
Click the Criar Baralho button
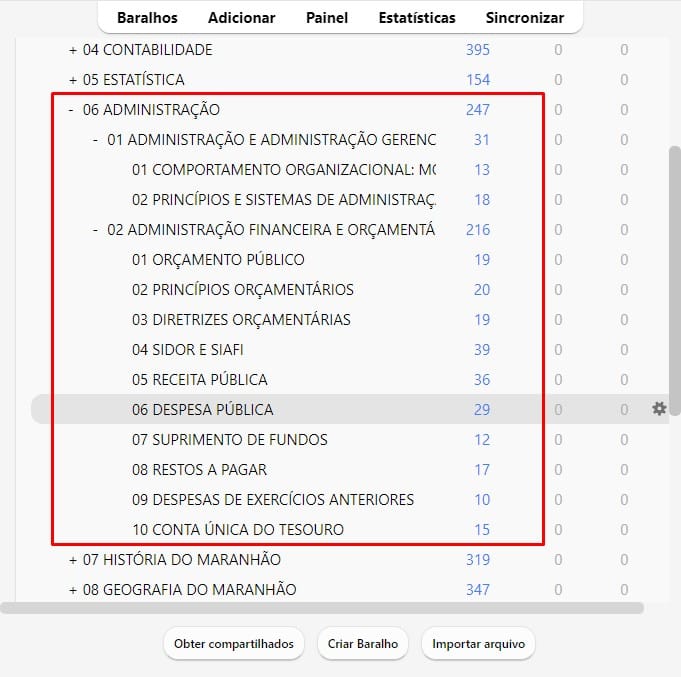click(x=363, y=644)
